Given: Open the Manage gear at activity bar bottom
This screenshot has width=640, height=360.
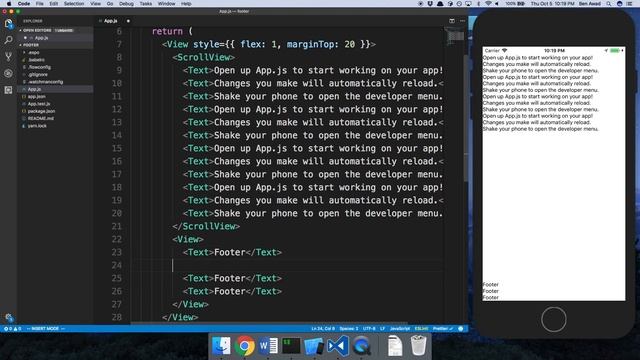Looking at the screenshot, I should [9, 318].
